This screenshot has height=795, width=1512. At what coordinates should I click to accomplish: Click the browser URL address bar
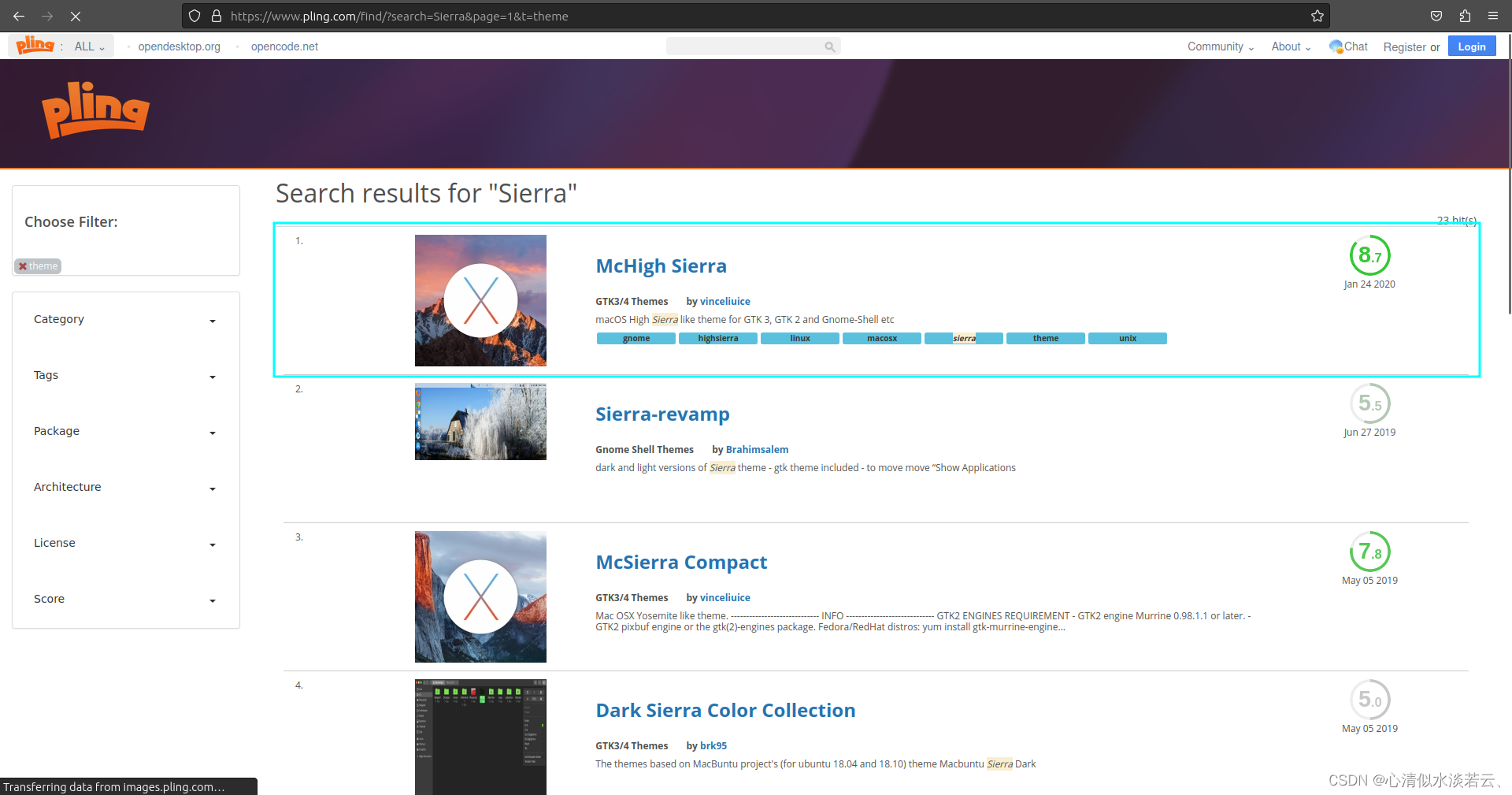coord(756,16)
